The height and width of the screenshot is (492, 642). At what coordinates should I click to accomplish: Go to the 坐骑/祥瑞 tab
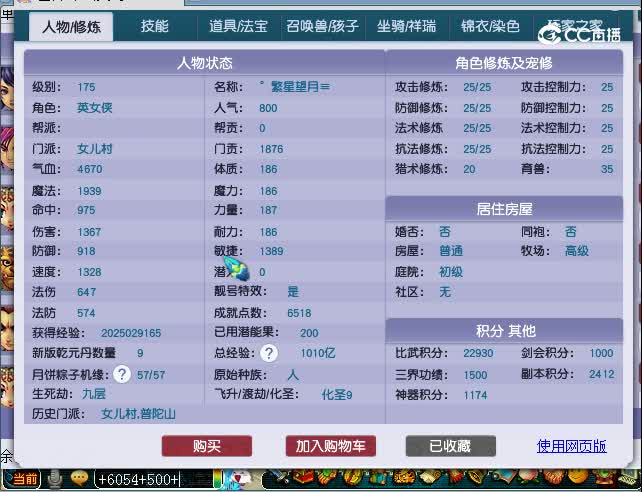407,27
